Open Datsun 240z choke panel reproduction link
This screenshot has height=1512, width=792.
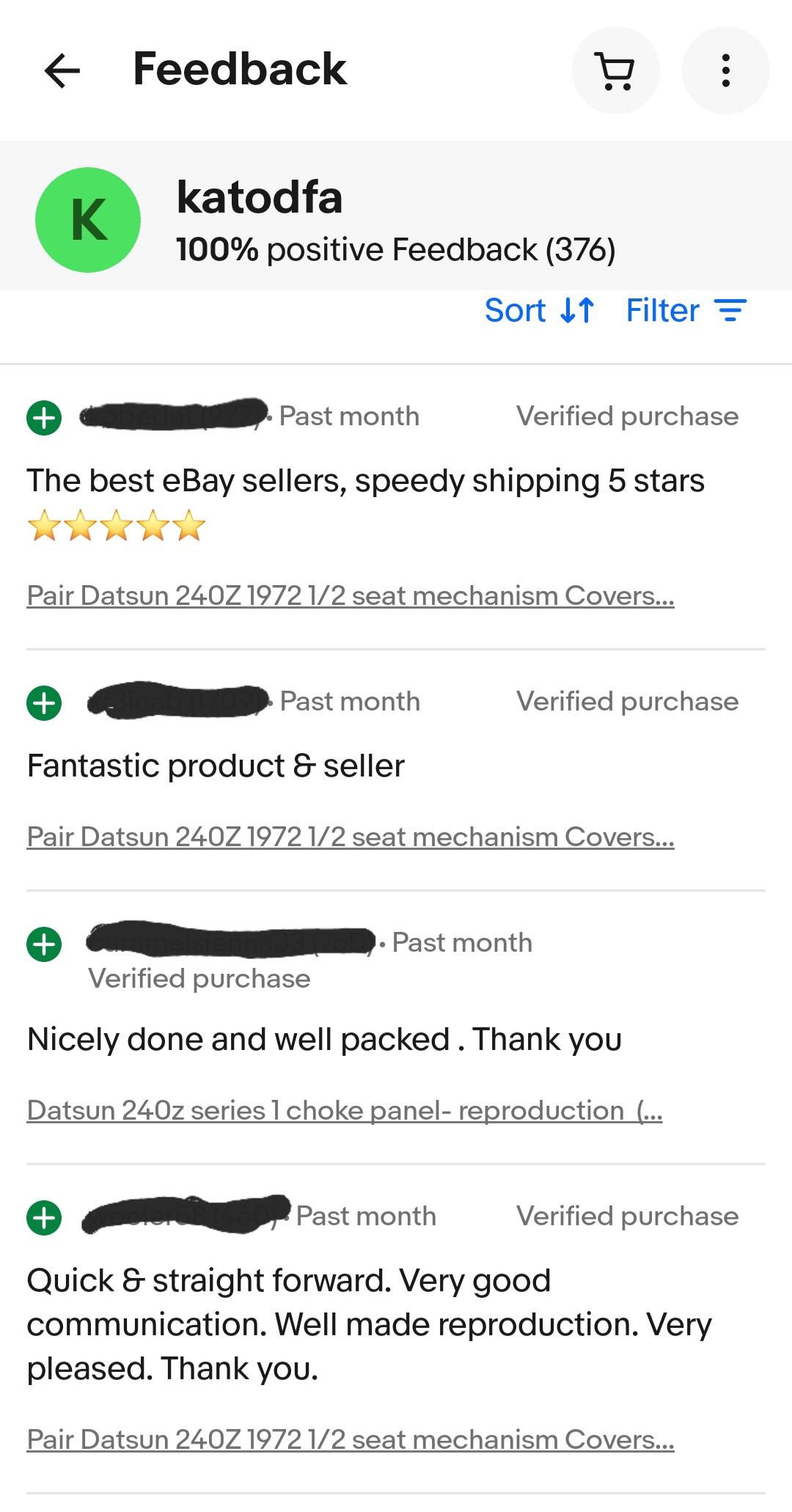[345, 1110]
